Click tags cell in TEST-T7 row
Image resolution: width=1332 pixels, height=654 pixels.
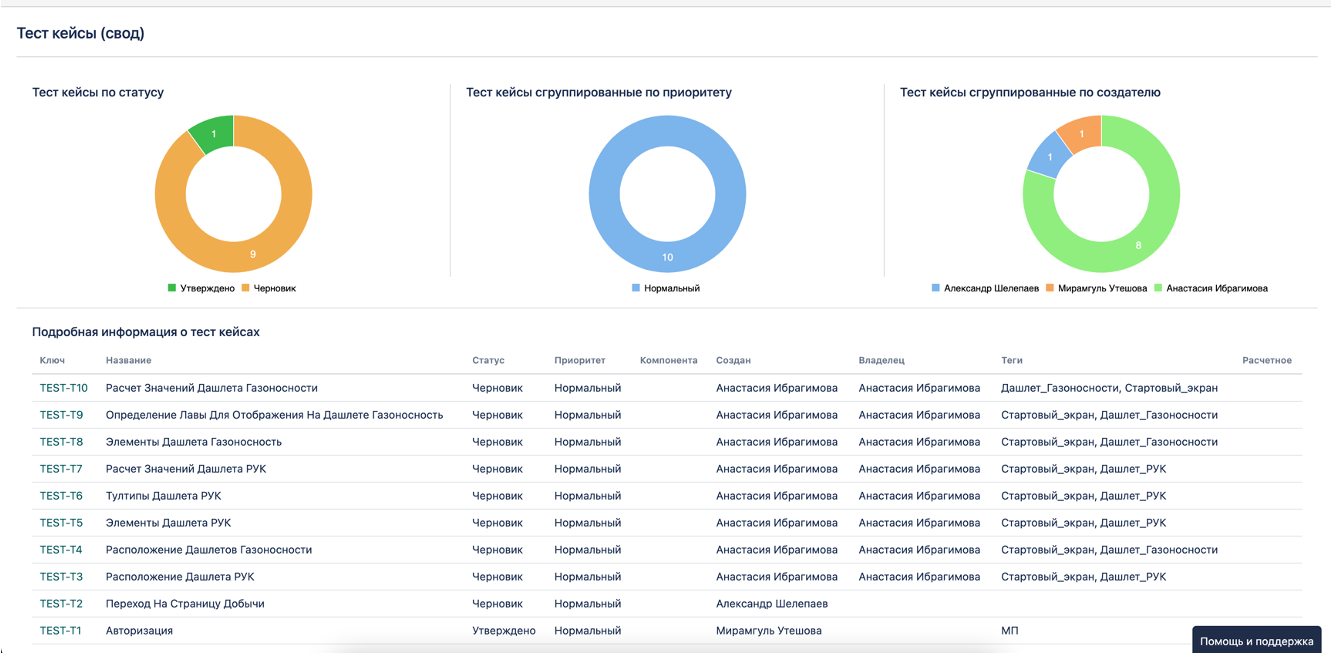coord(1084,469)
